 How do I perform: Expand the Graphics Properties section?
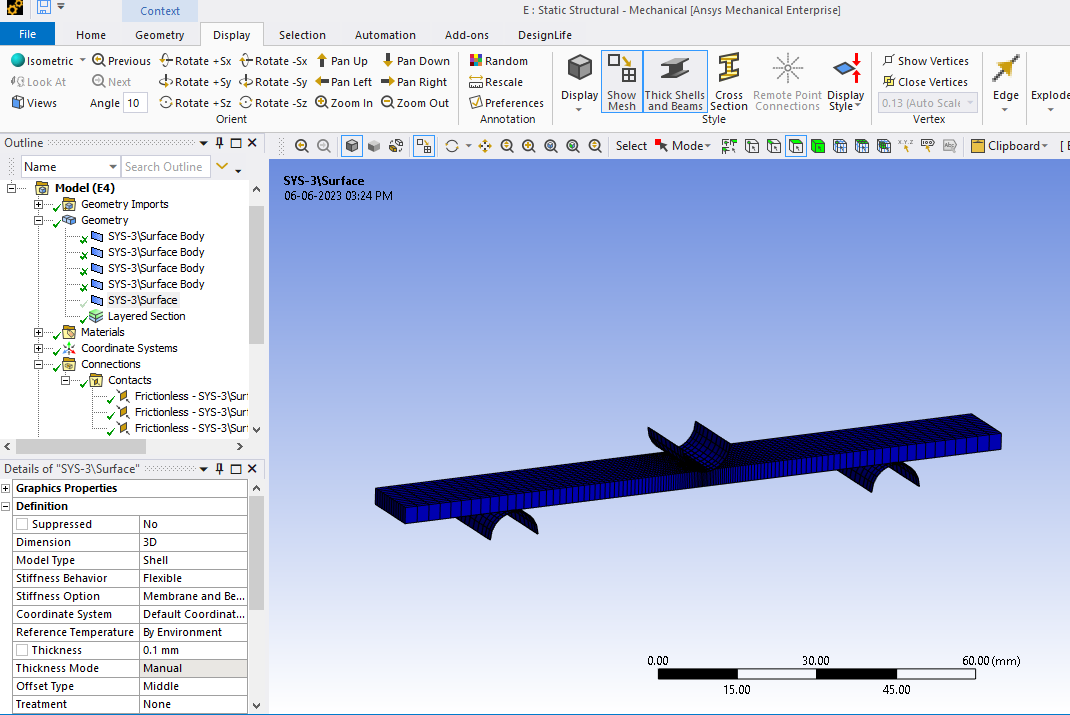point(6,488)
